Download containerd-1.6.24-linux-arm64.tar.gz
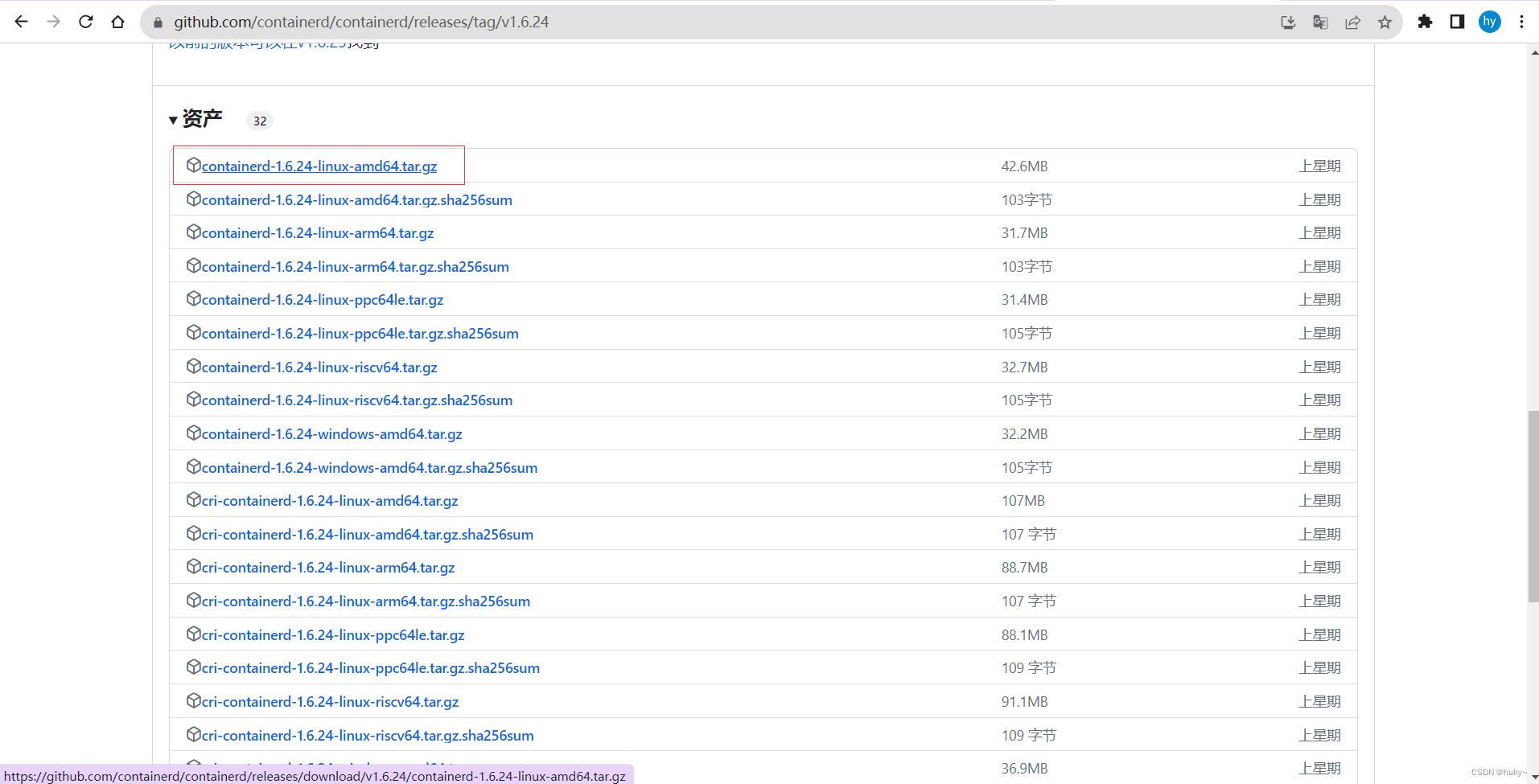Screen dimensions: 1539x784 [318, 233]
